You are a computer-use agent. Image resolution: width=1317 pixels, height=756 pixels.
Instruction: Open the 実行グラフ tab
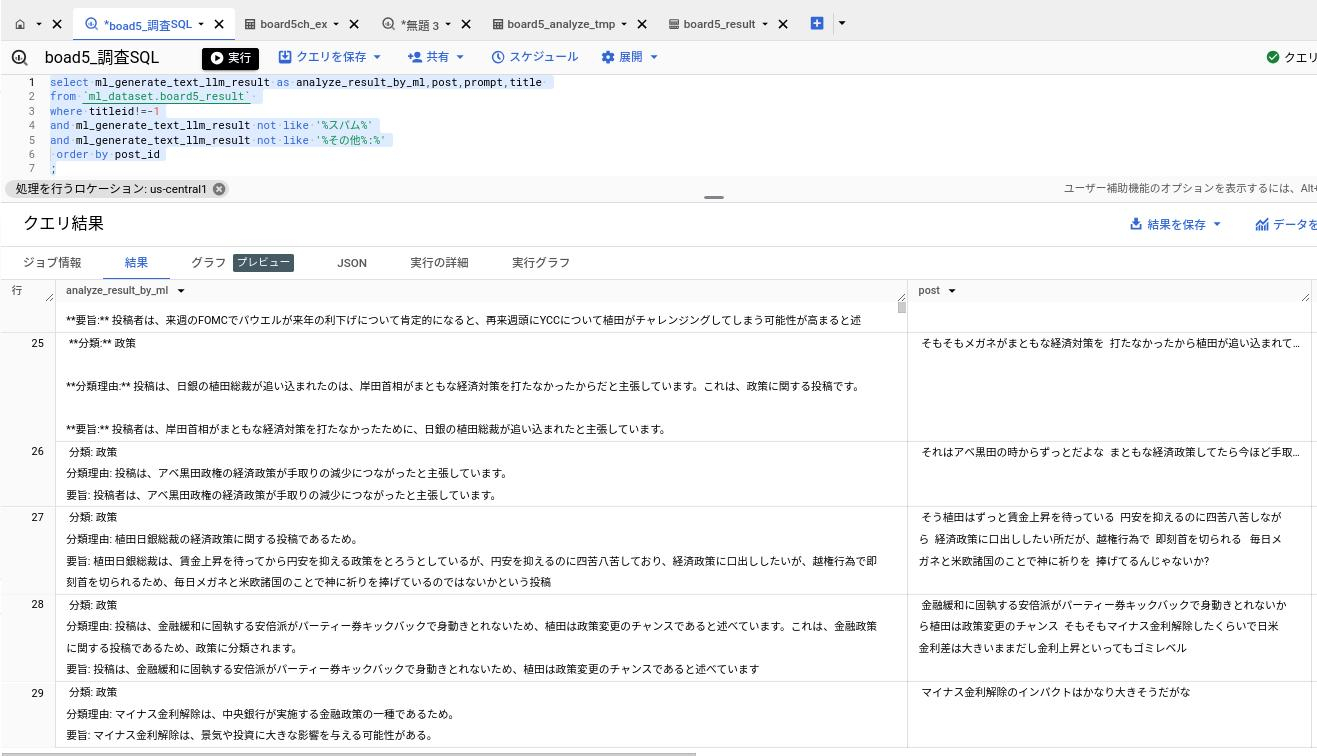pyautogui.click(x=541, y=262)
